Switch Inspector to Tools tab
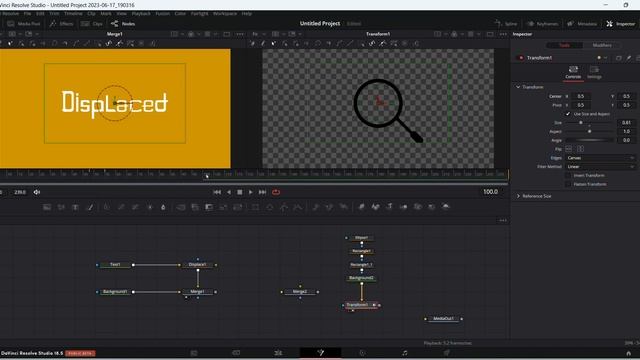The image size is (640, 360). pyautogui.click(x=564, y=45)
